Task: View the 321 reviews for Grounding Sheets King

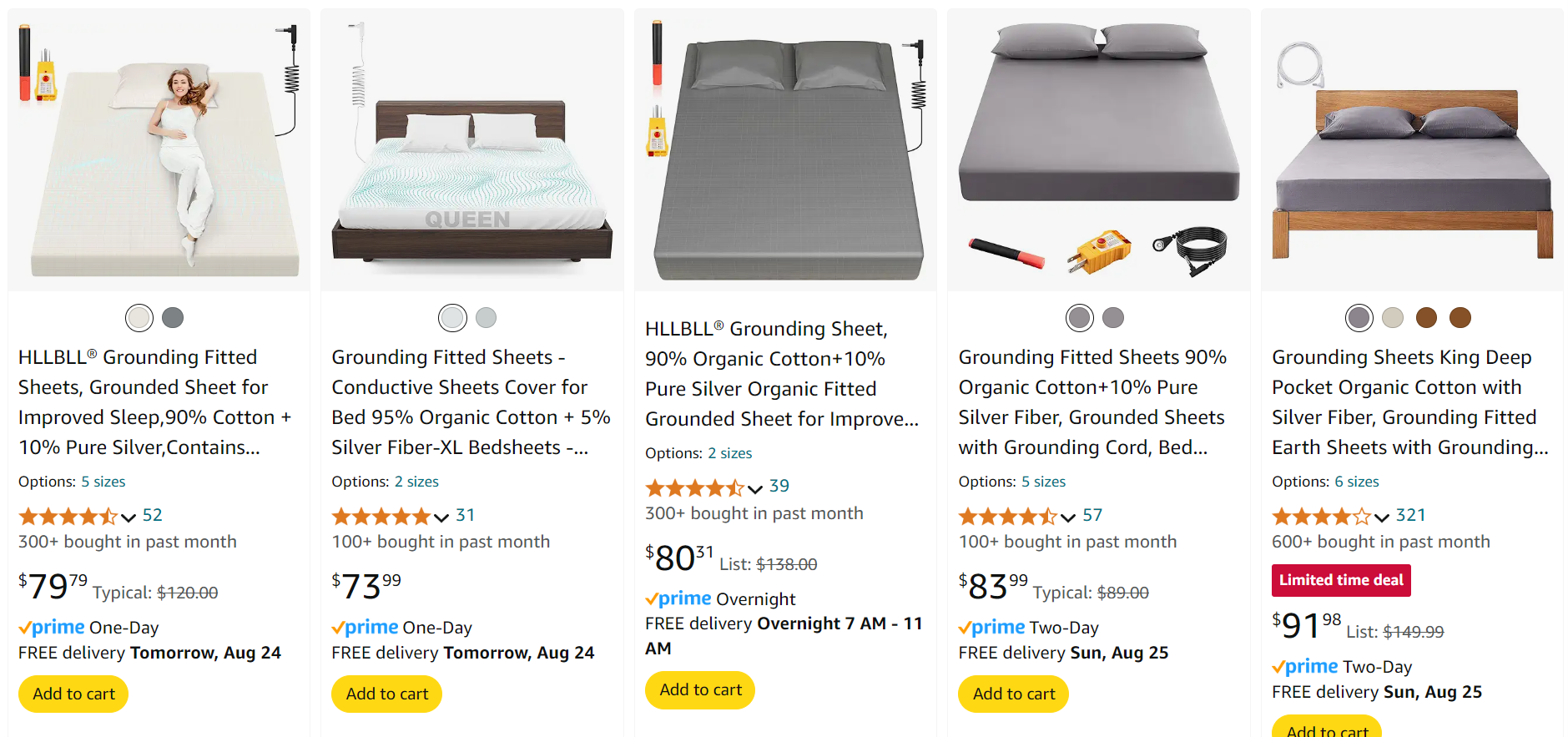Action: click(x=1411, y=516)
